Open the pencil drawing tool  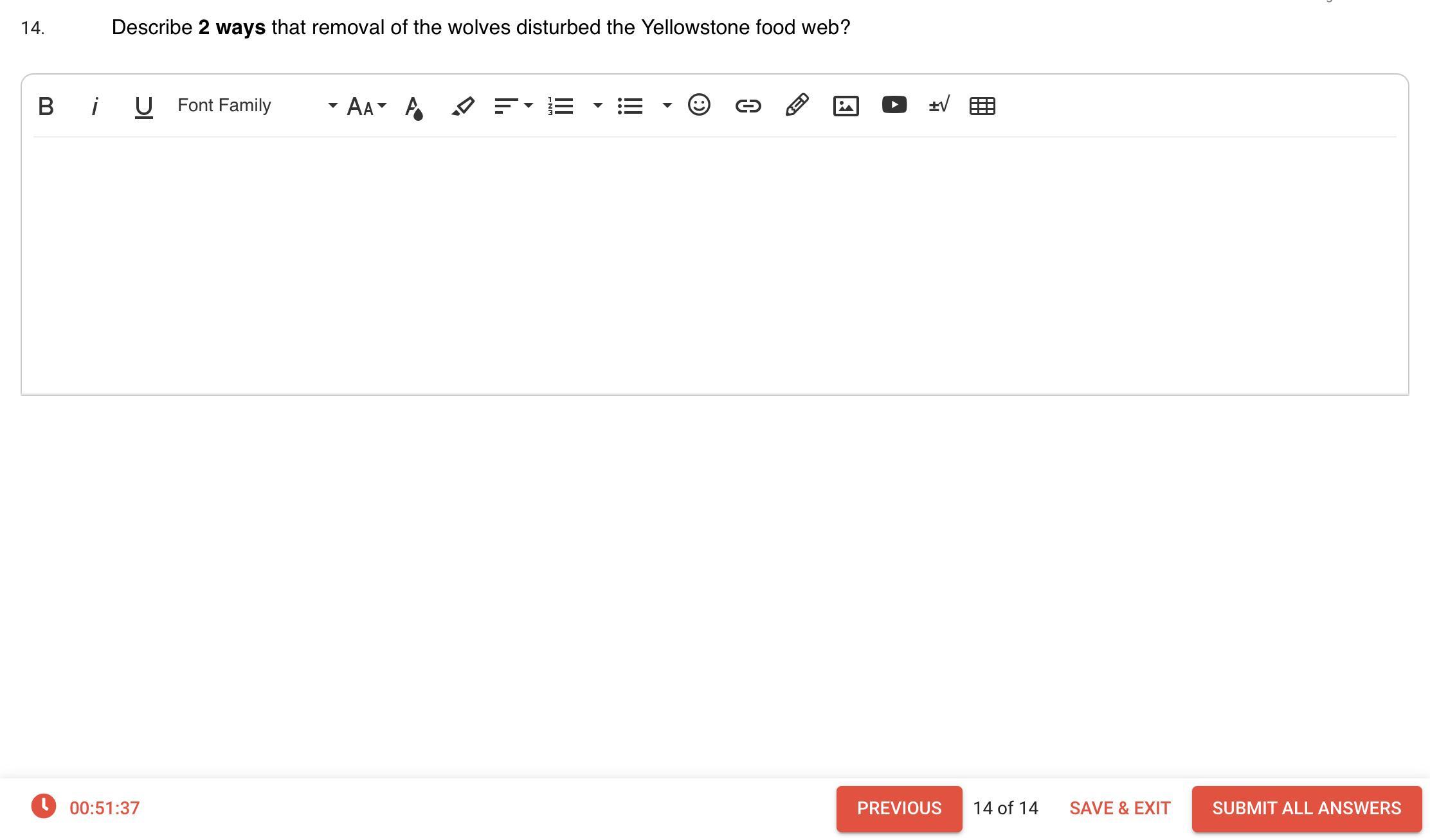(797, 105)
